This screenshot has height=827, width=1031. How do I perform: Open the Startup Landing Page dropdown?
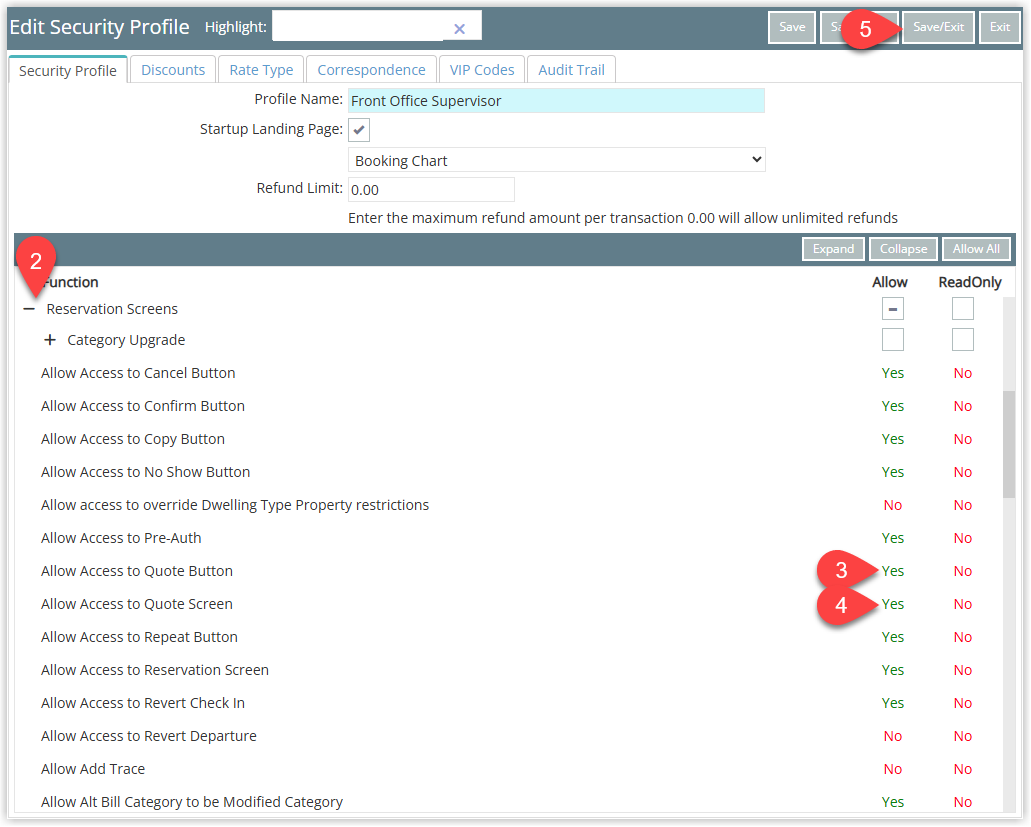click(x=556, y=160)
